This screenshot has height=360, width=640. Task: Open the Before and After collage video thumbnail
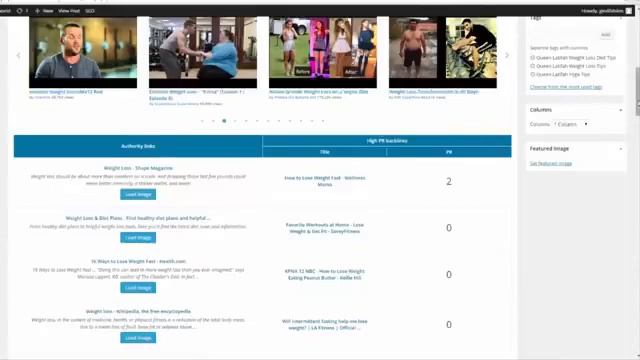click(x=323, y=52)
